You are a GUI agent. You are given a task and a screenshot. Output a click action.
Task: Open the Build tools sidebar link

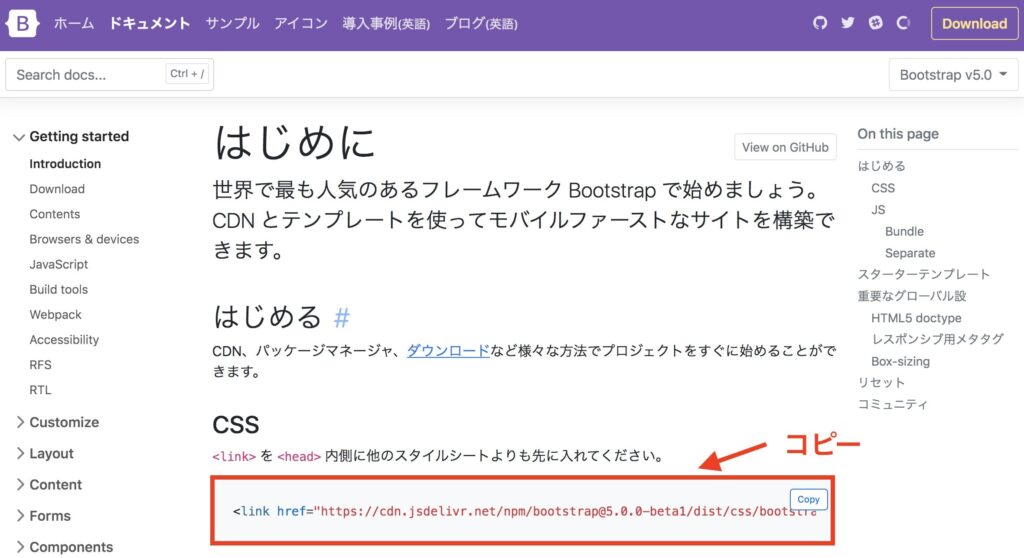59,289
